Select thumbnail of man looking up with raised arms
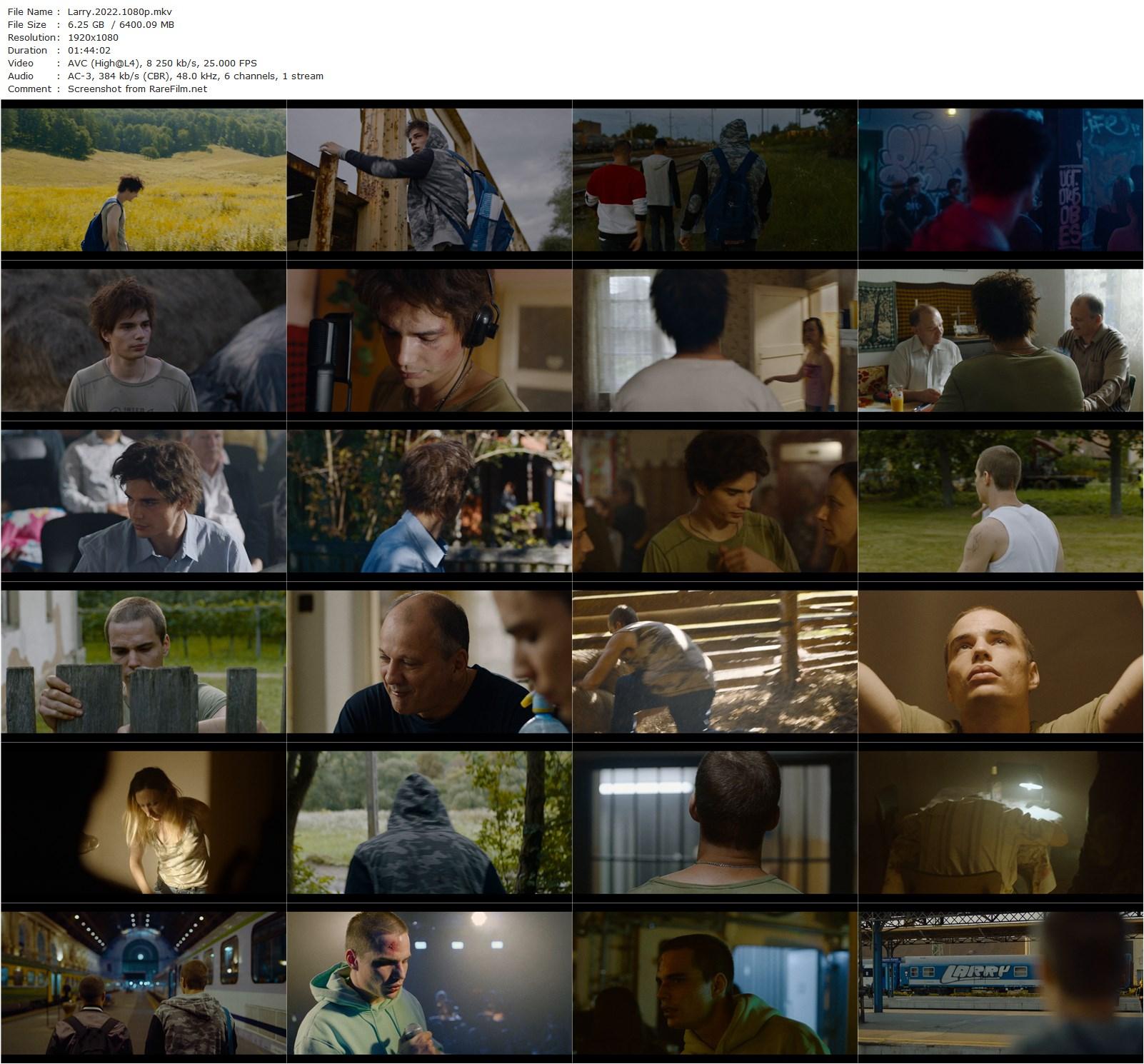The width and height of the screenshot is (1144, 1064). [x=1000, y=661]
